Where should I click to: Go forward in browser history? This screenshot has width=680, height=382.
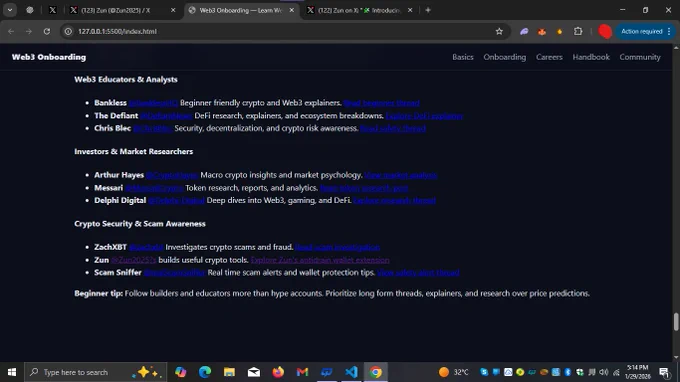[29, 31]
